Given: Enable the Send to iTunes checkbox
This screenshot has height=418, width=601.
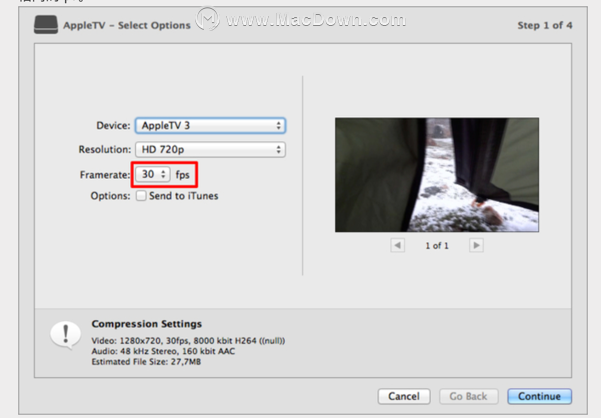Looking at the screenshot, I should [x=141, y=196].
